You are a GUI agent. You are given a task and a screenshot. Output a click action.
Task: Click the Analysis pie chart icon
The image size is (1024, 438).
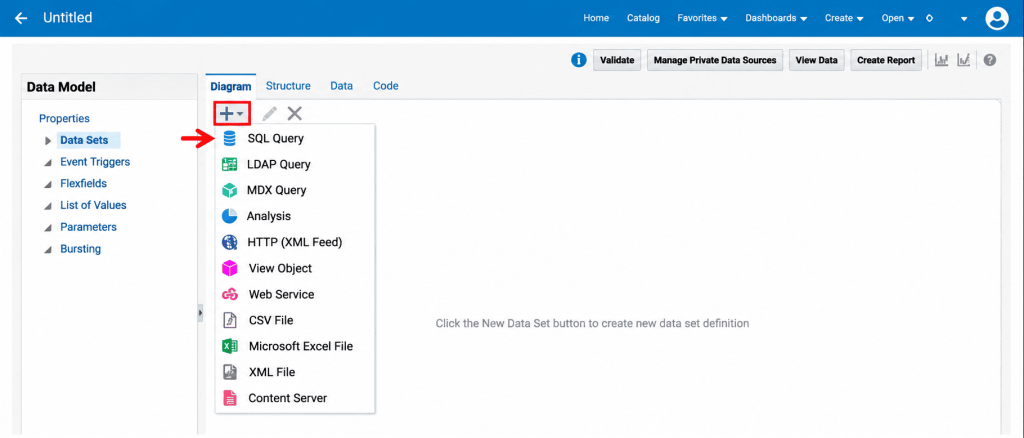coord(229,216)
